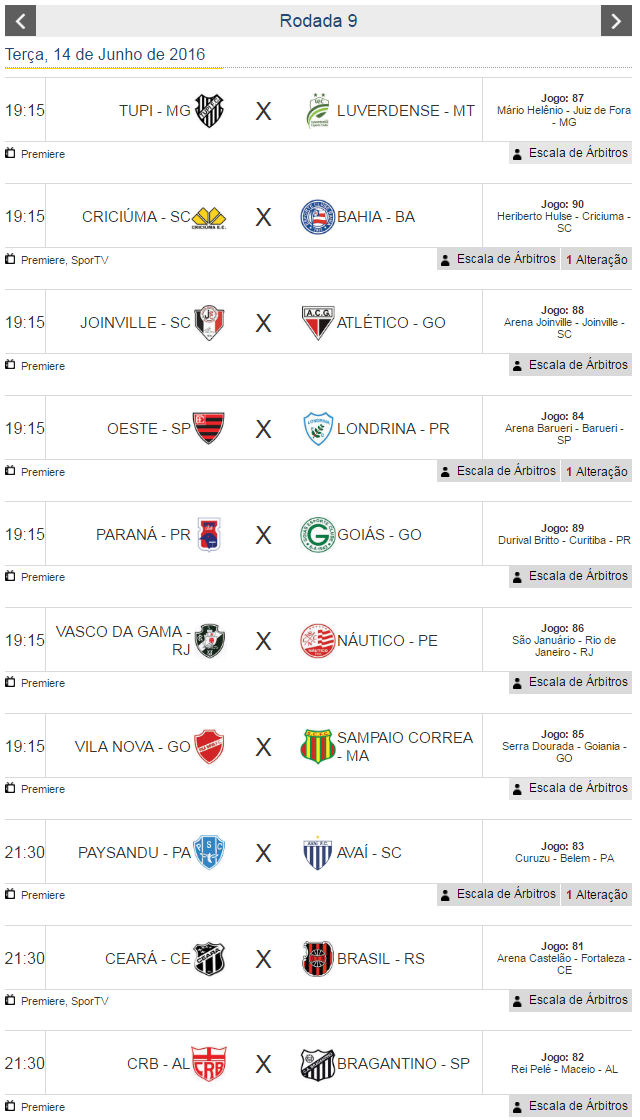
Task: Click the Atlético - GO team crest
Action: (317, 322)
